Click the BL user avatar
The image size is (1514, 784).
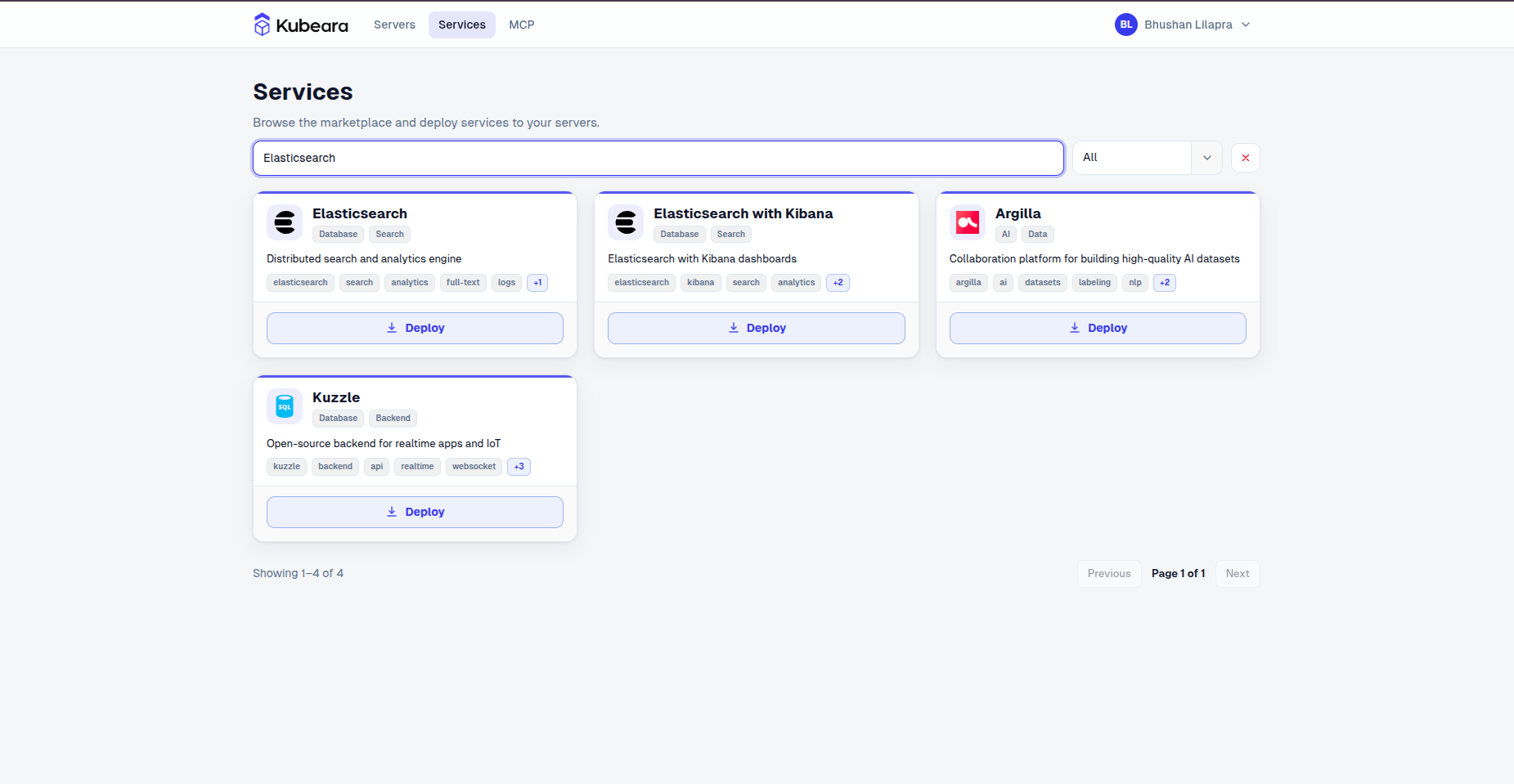[x=1126, y=25]
